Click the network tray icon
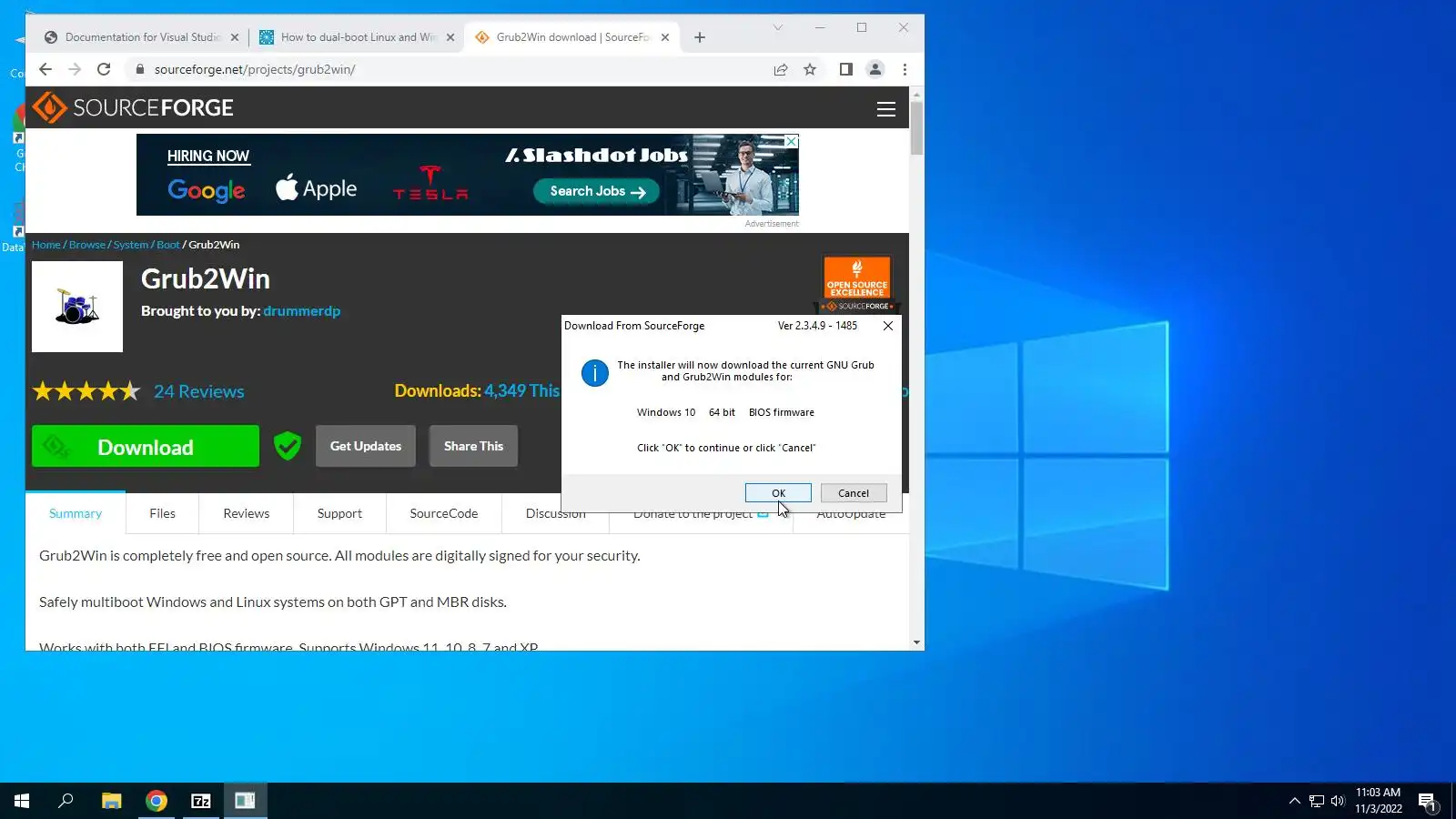 (1317, 801)
